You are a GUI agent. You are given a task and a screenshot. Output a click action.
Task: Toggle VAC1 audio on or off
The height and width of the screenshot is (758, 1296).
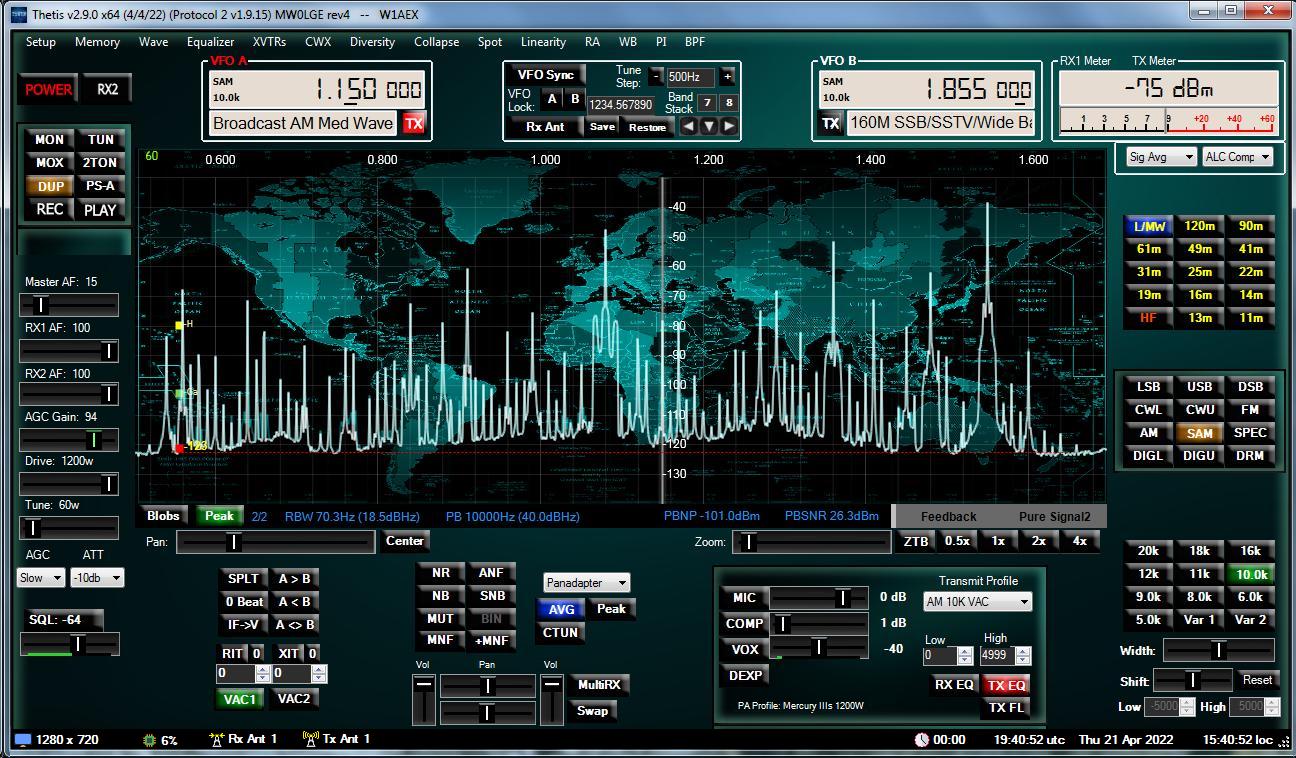240,699
